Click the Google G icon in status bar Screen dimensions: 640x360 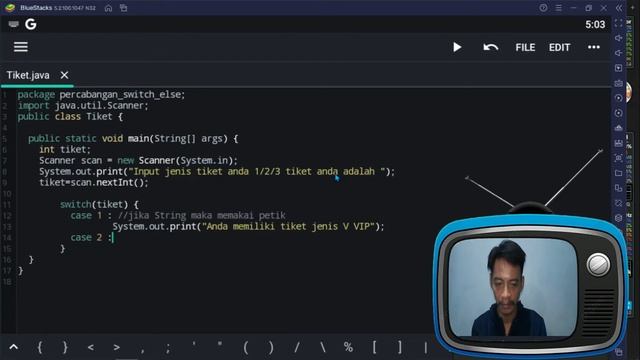31,24
